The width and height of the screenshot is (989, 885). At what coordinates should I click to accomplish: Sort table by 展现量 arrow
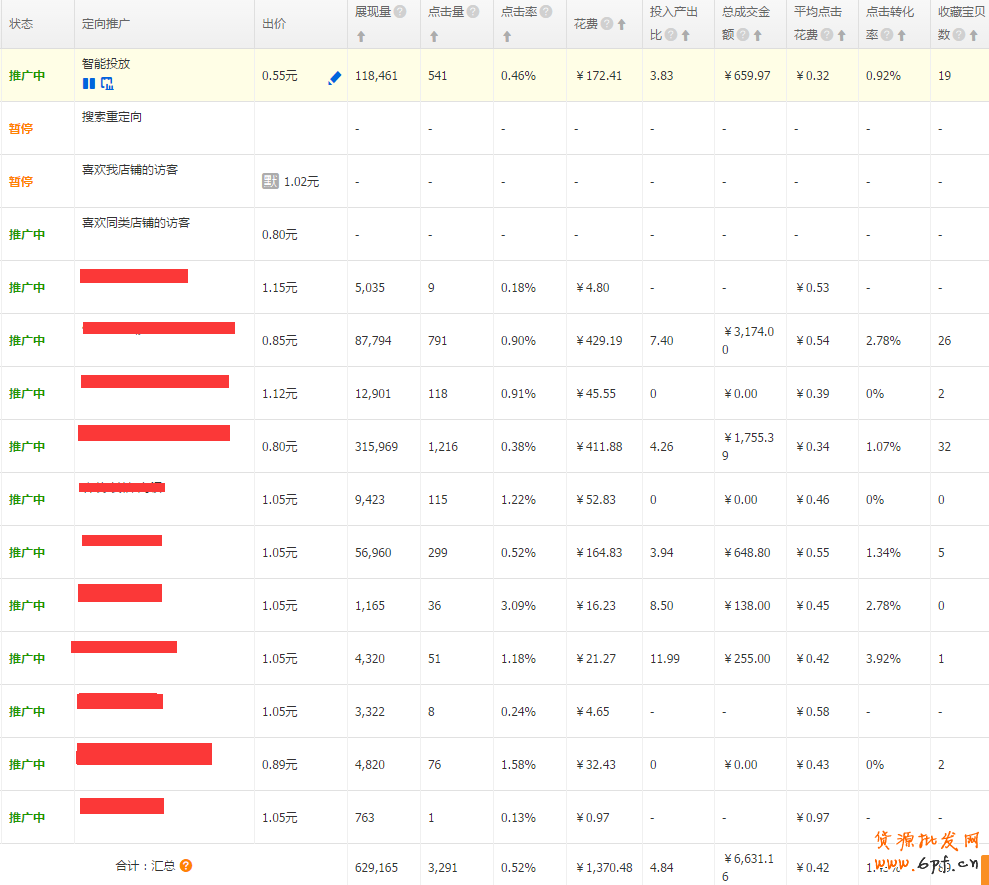(x=361, y=37)
